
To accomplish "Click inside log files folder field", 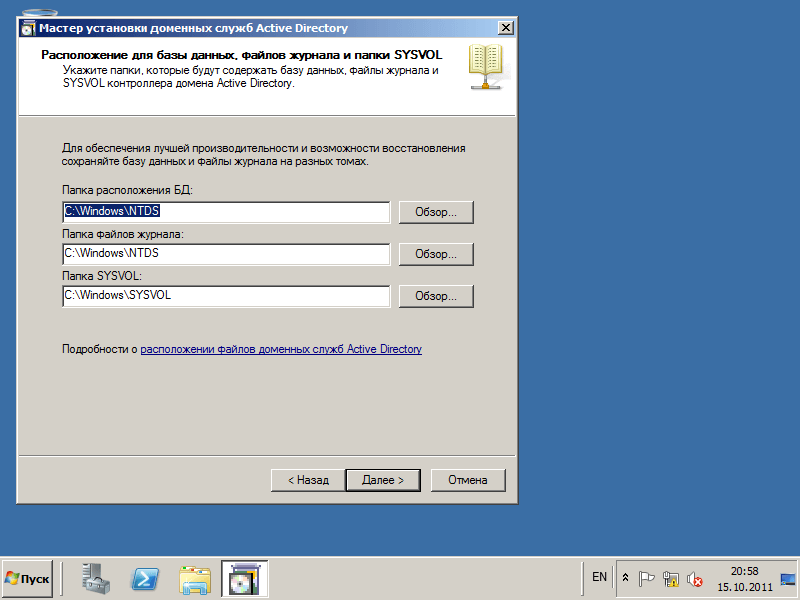I will (226, 254).
